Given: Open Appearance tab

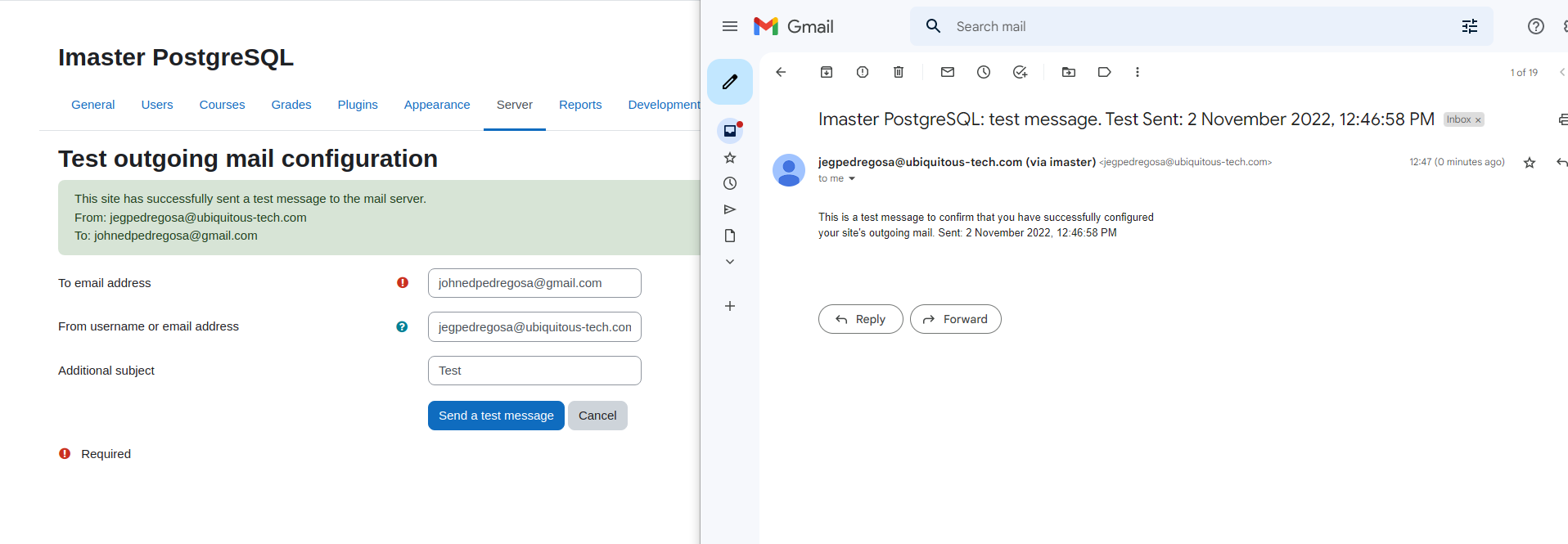Looking at the screenshot, I should tap(437, 105).
